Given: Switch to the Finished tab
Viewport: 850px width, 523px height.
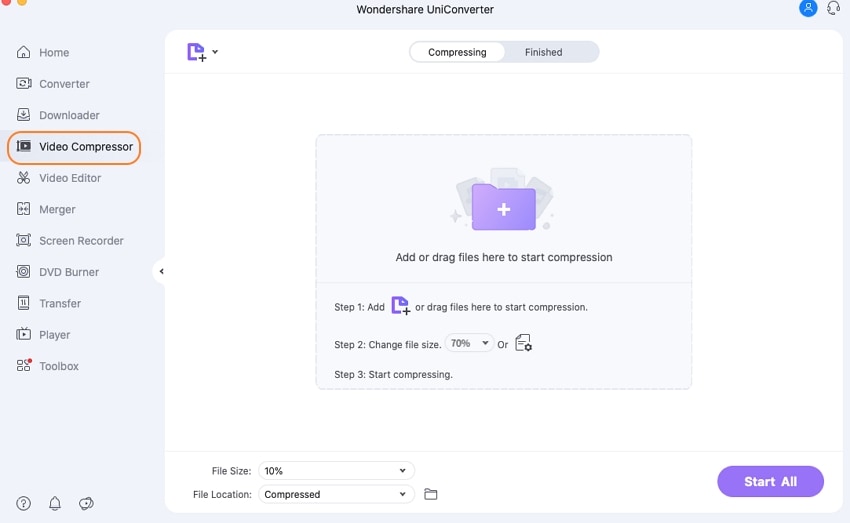Looking at the screenshot, I should coord(543,52).
